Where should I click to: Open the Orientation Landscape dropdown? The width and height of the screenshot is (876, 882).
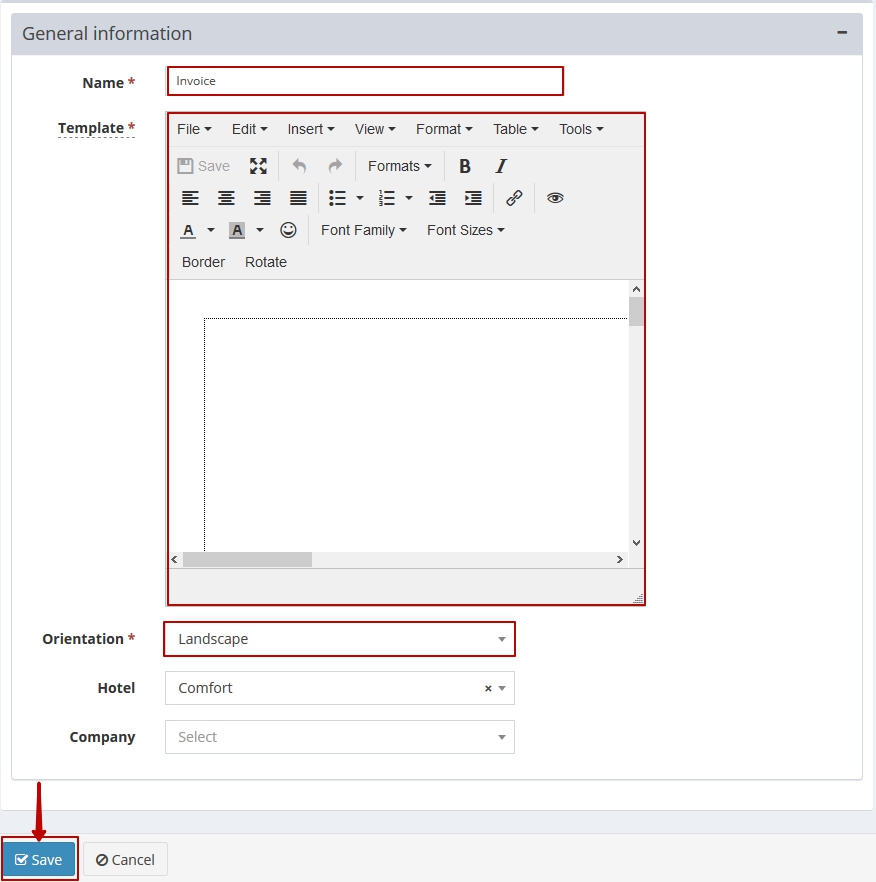[340, 639]
